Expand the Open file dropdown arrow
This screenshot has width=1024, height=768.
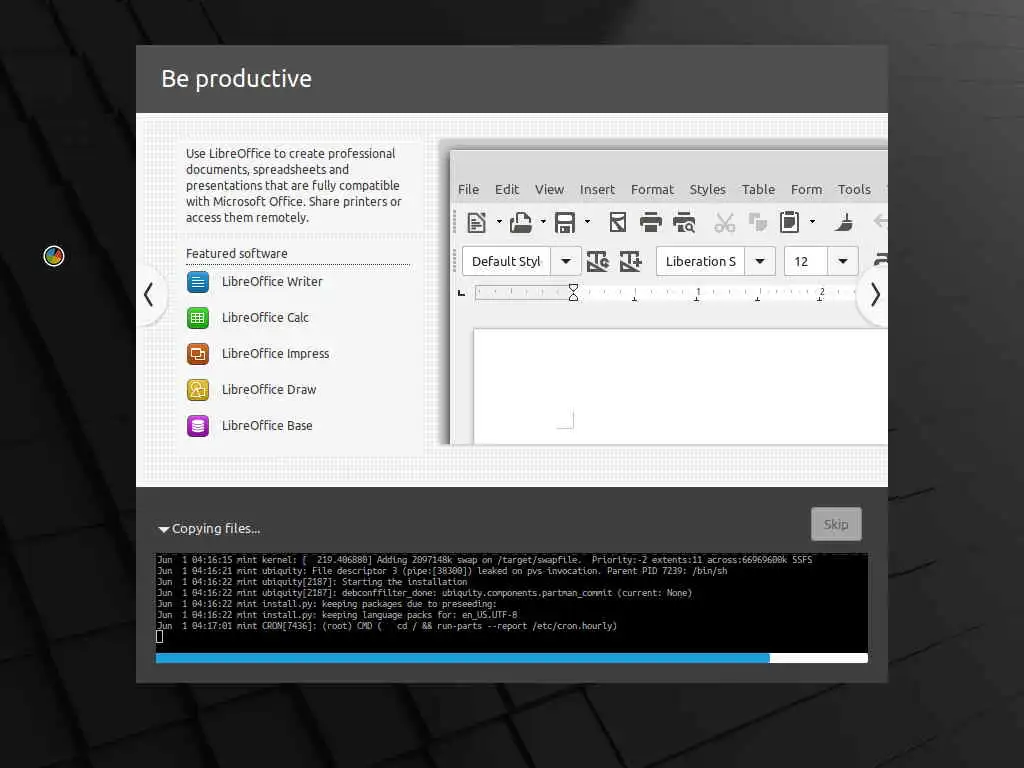tap(543, 222)
